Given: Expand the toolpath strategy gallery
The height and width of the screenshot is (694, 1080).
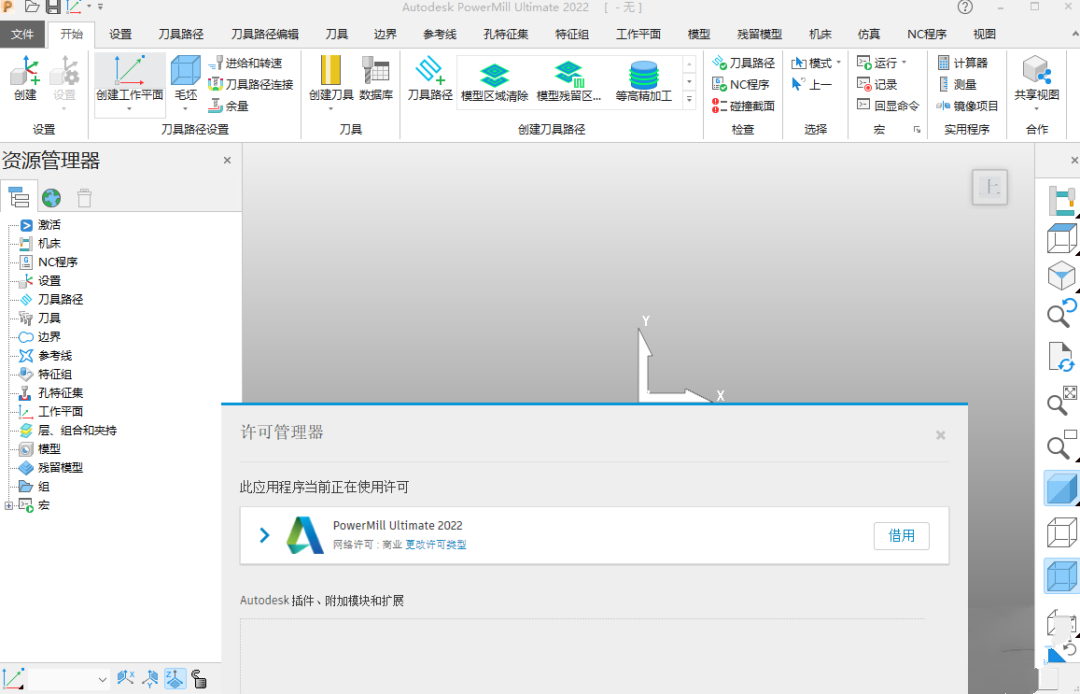Looking at the screenshot, I should (689, 100).
